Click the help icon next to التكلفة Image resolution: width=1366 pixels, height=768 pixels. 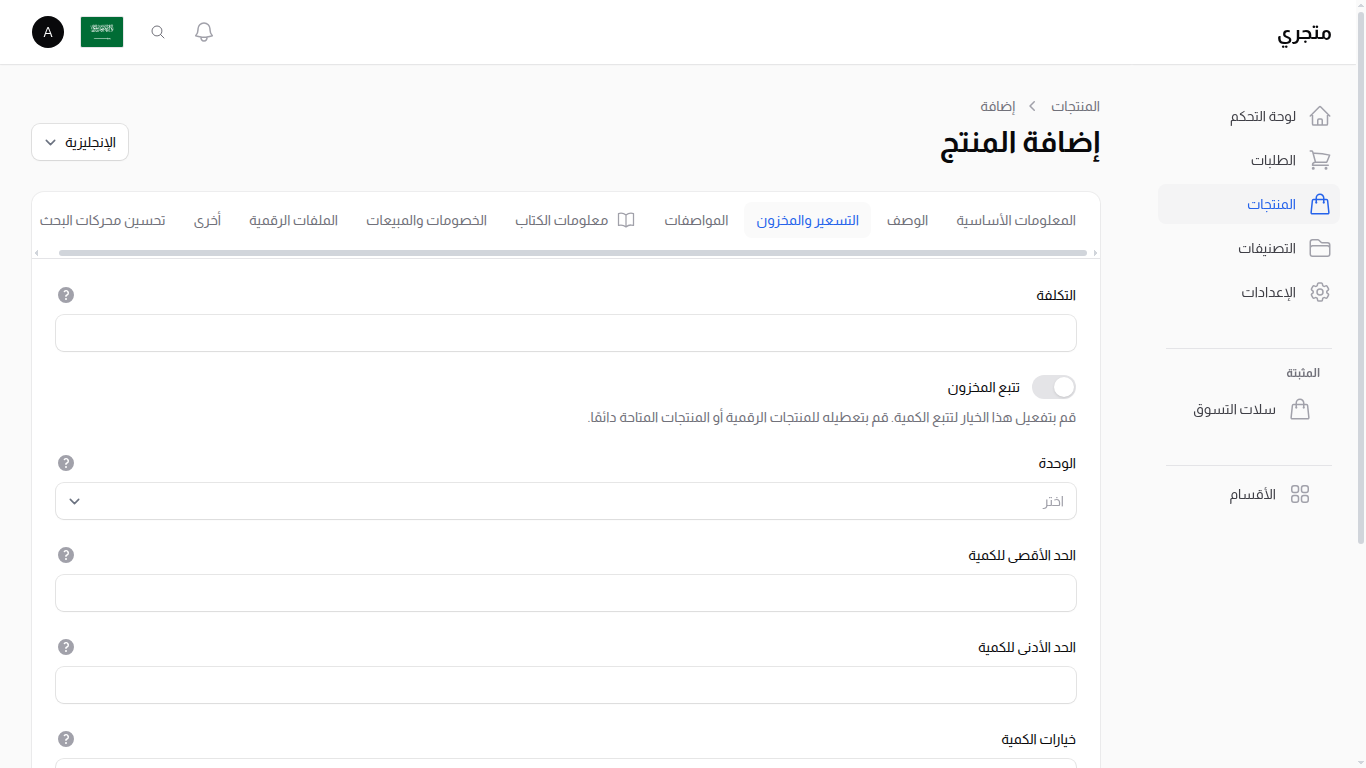point(66,295)
